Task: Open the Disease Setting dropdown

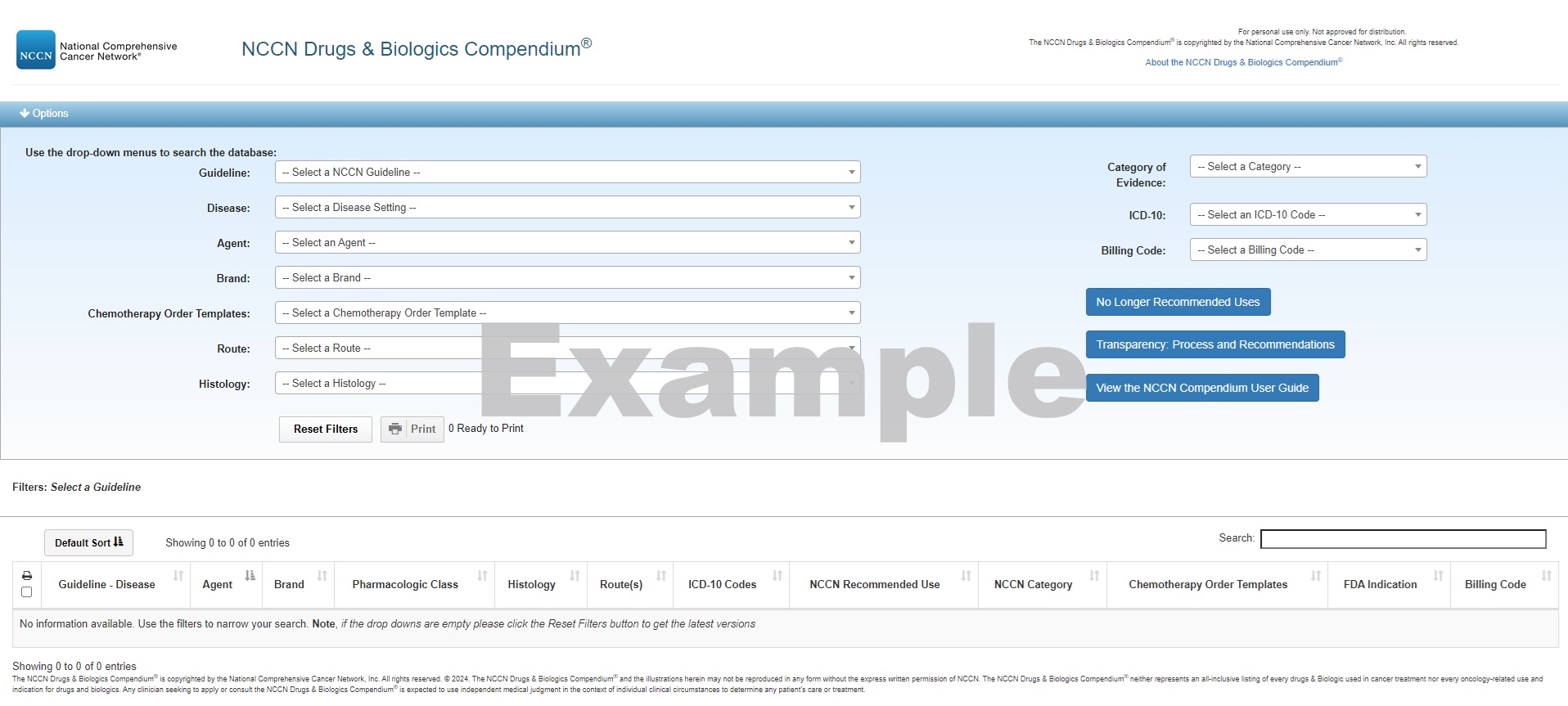Action: 568,207
